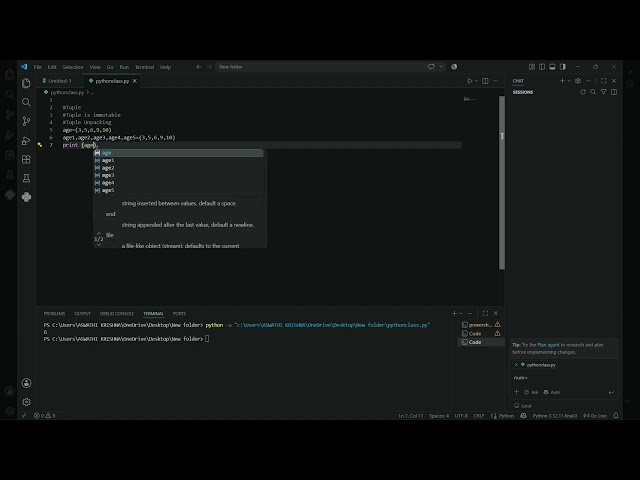Open editor More Actions ellipsis

(496, 81)
